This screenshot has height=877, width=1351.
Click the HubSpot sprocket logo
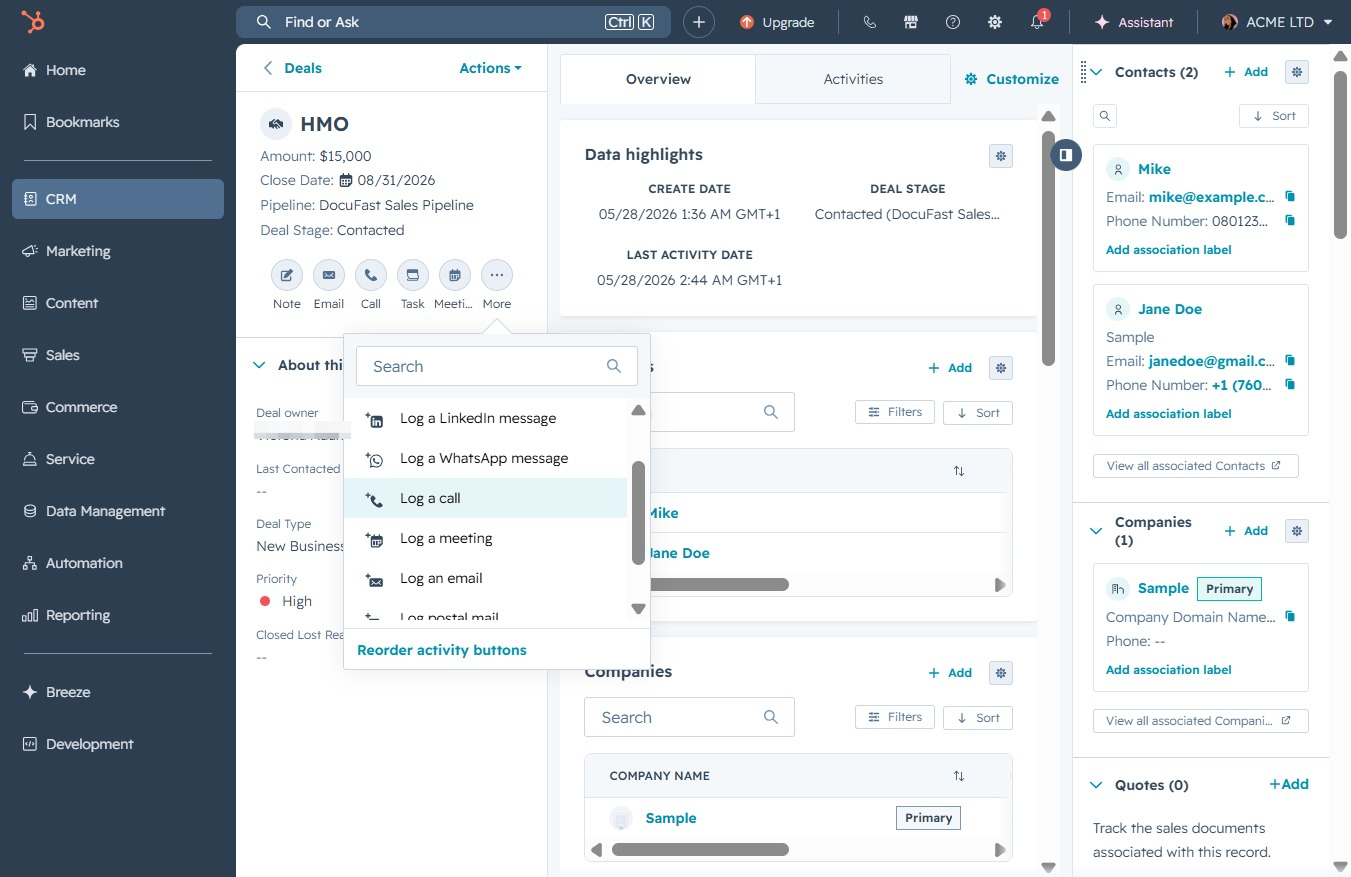32,22
